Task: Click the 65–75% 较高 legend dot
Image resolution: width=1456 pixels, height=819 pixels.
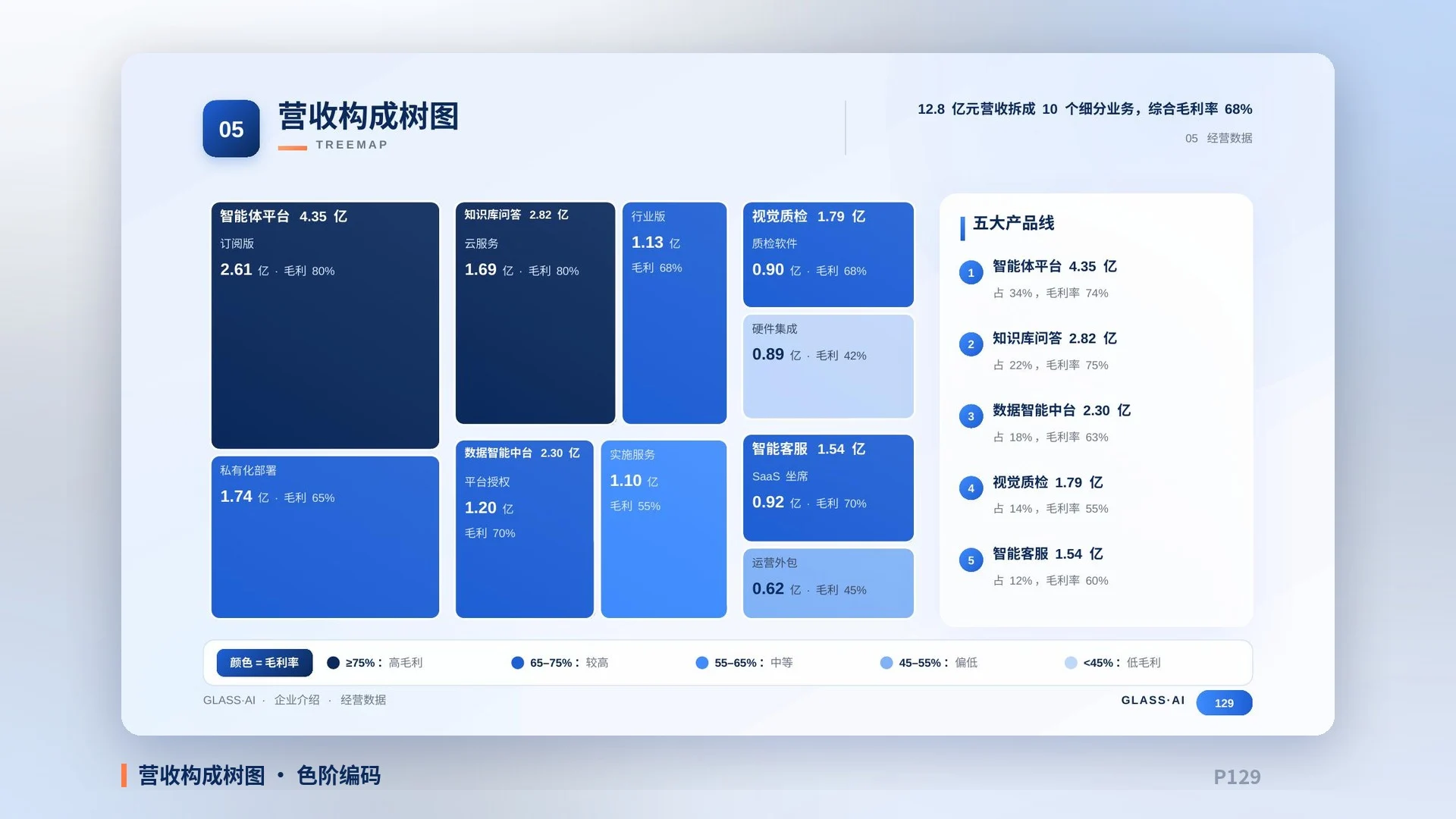Action: pos(518,663)
